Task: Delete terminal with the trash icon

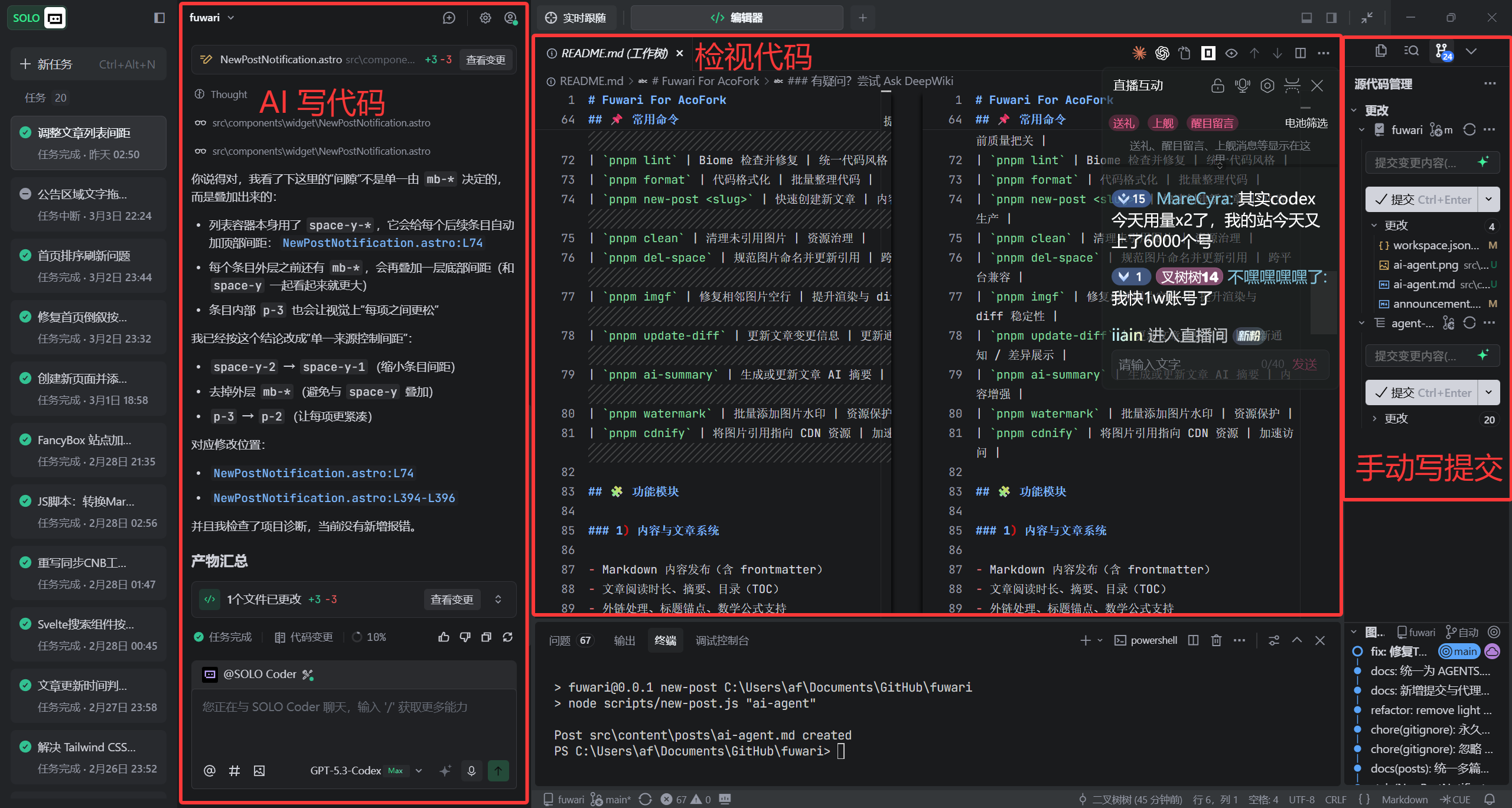Action: click(1216, 640)
